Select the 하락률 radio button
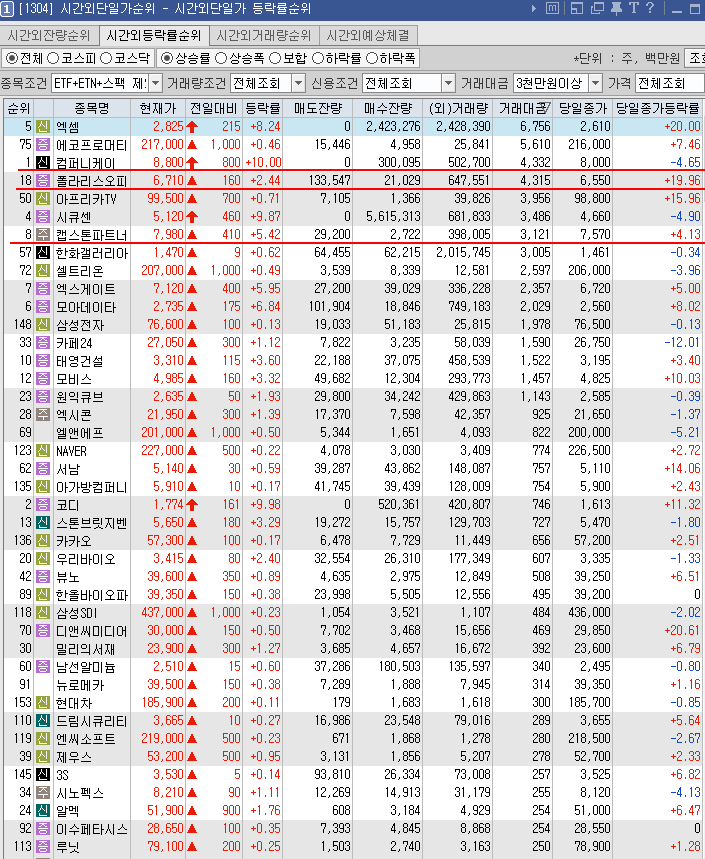The width and height of the screenshot is (705, 859). point(317,58)
